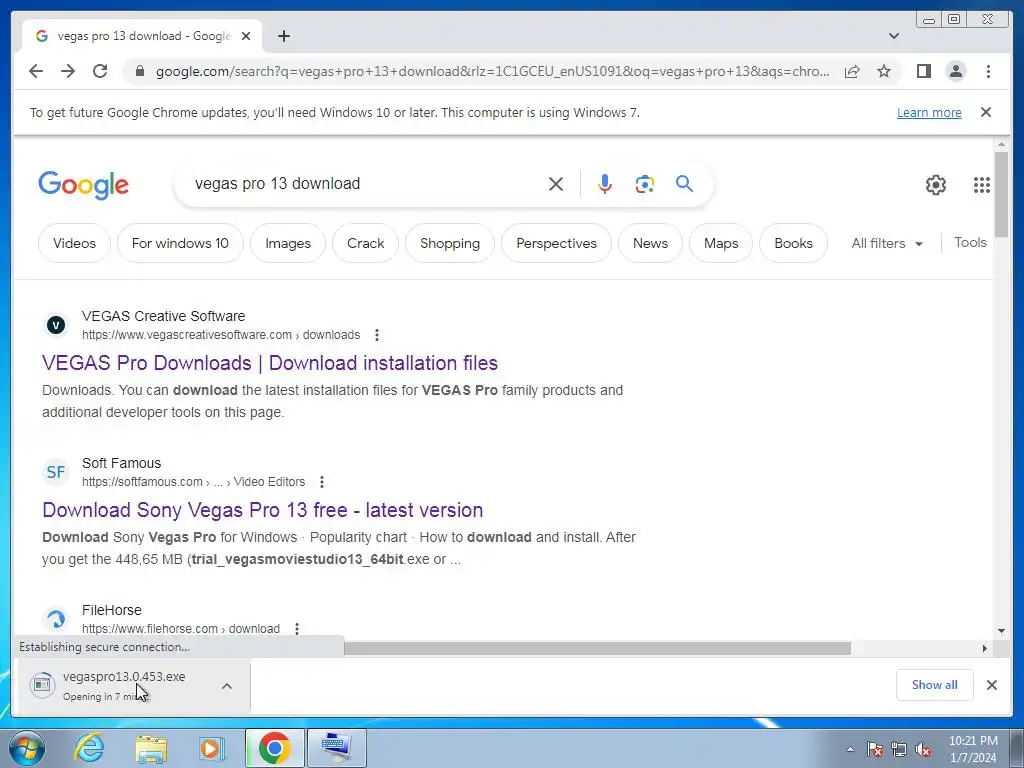Image resolution: width=1024 pixels, height=768 pixels.
Task: Click into the Google search field
Action: 366,184
